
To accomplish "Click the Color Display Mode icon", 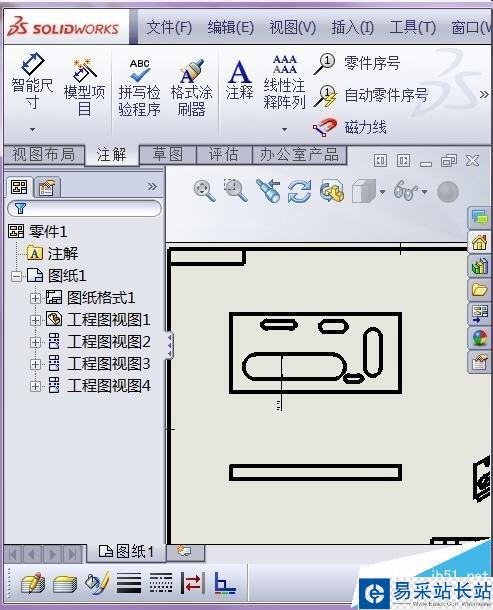I will (x=225, y=584).
